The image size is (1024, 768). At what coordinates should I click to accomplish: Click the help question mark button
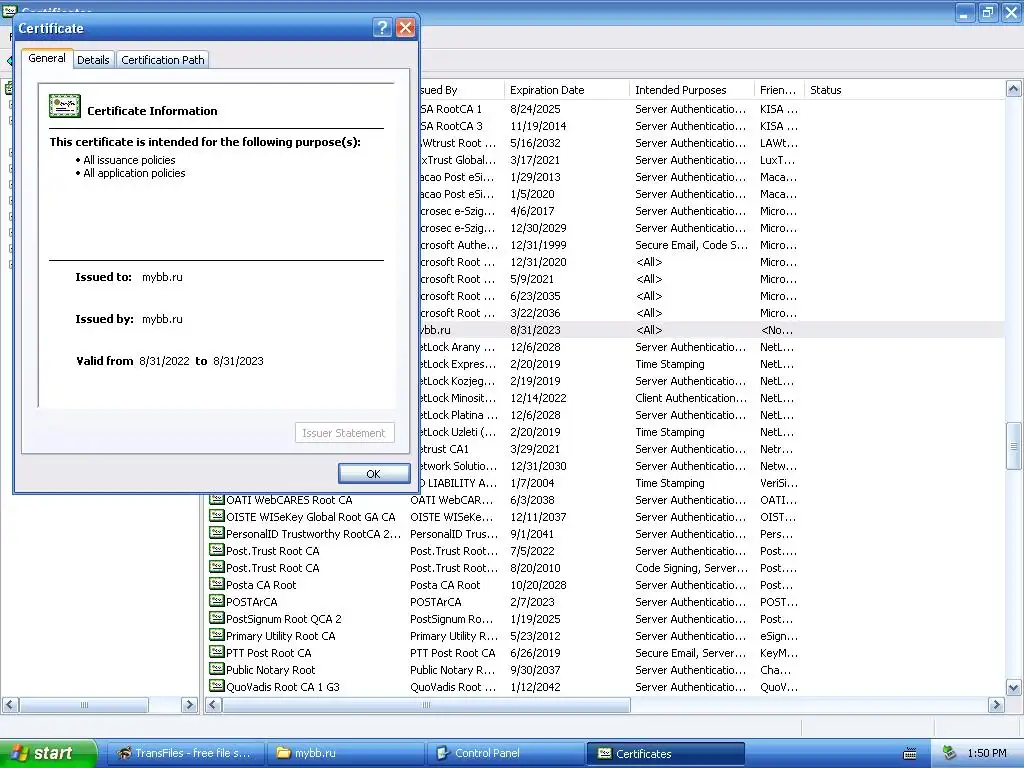pos(382,27)
